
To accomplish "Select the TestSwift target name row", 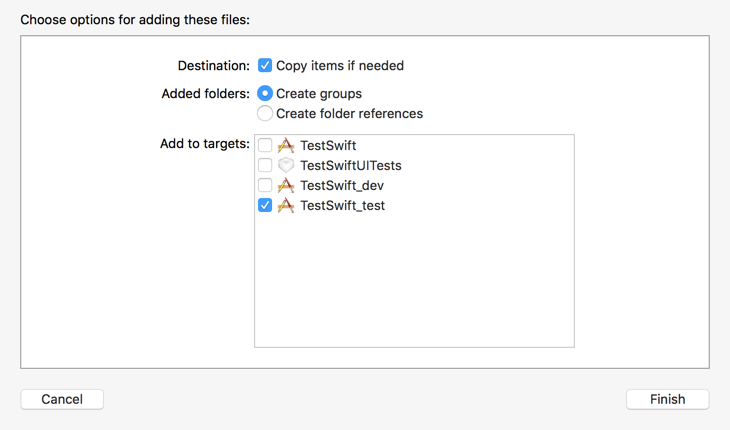I will [414, 146].
